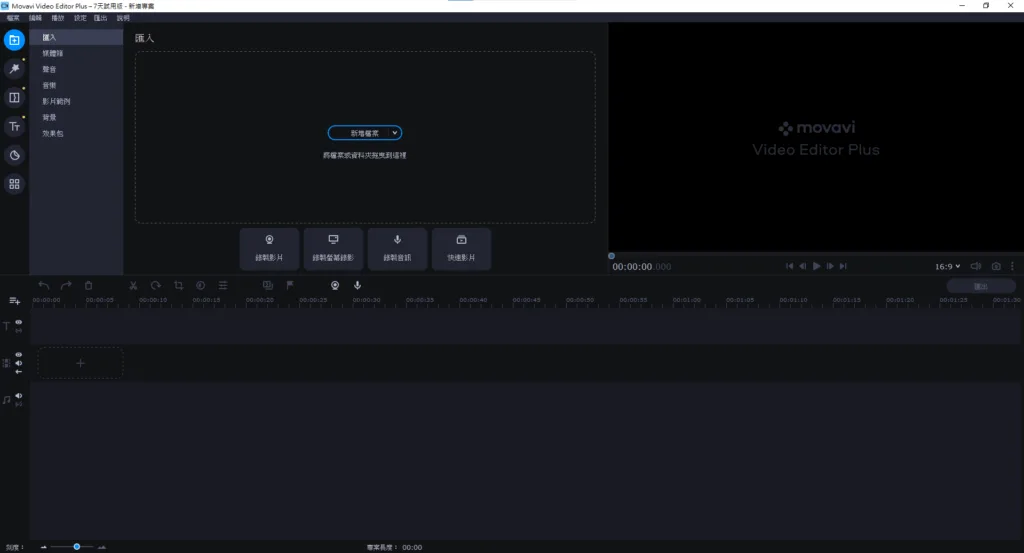Image resolution: width=1024 pixels, height=553 pixels.
Task: Take a snapshot with the camera icon
Action: (996, 266)
